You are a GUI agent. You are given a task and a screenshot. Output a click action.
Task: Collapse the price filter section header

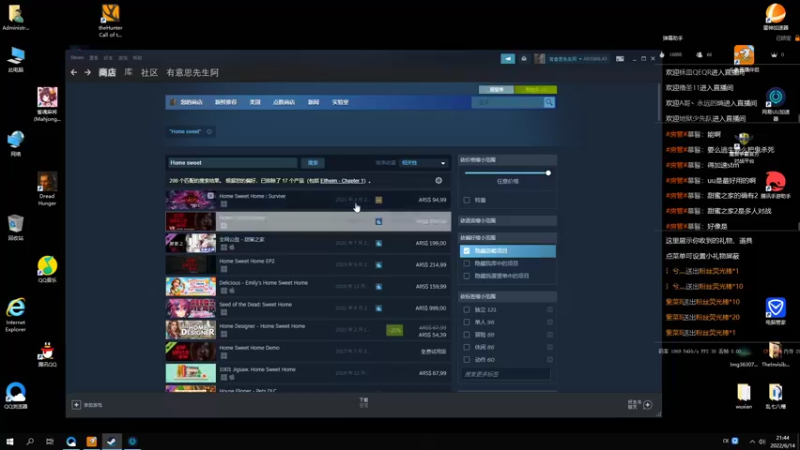click(507, 160)
